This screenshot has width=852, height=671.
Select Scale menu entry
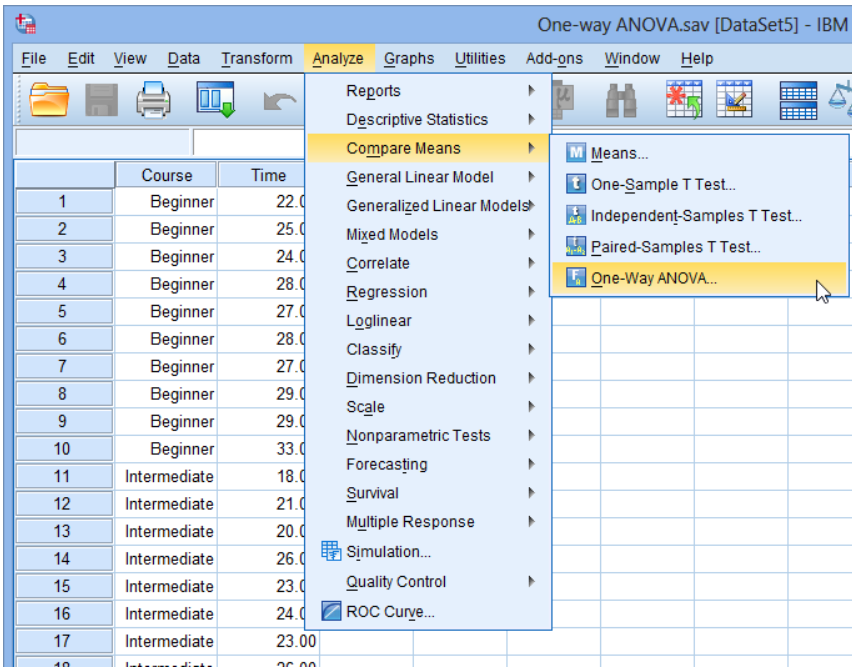(x=428, y=406)
